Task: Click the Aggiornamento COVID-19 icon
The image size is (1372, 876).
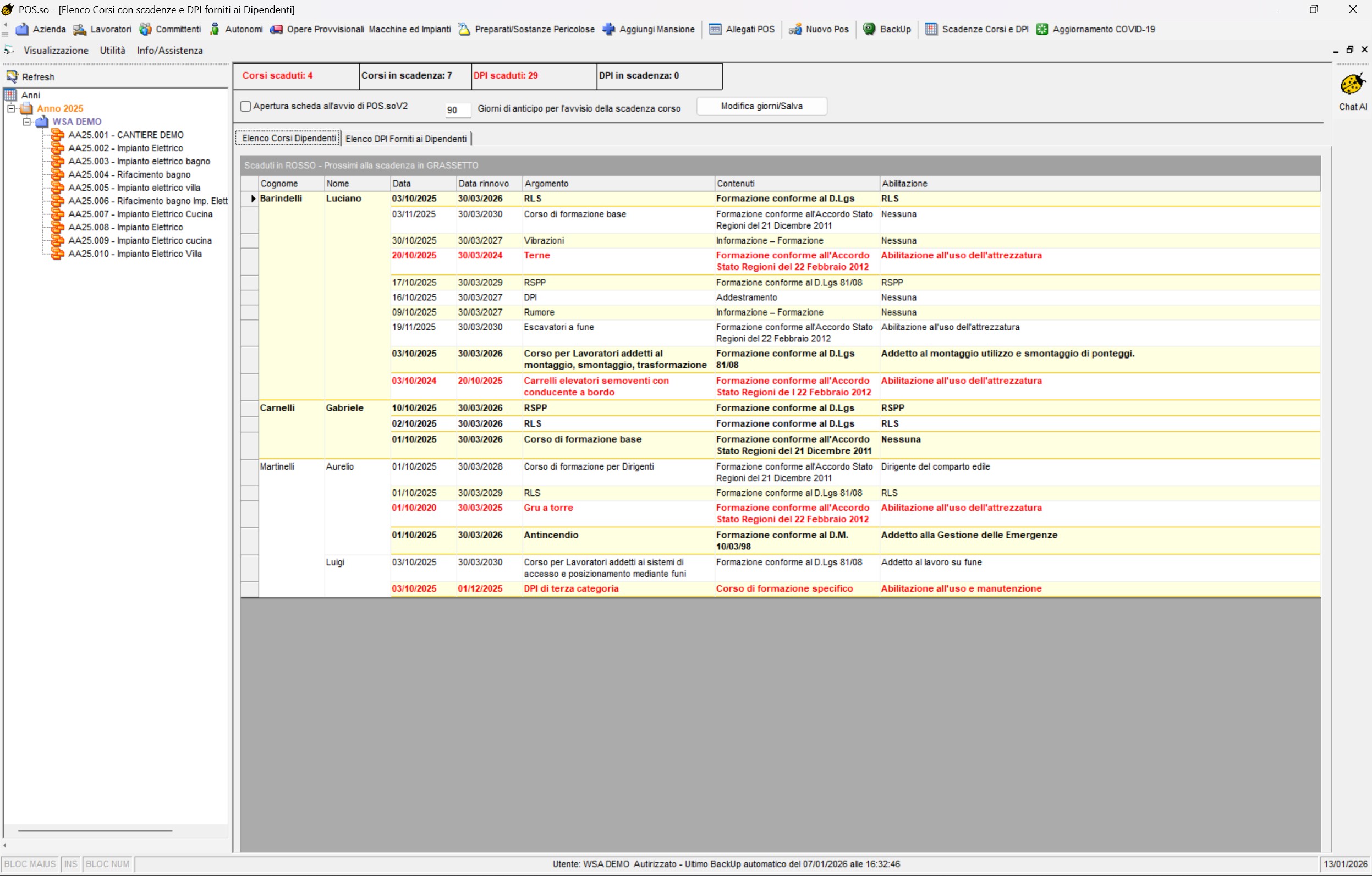Action: (1042, 29)
